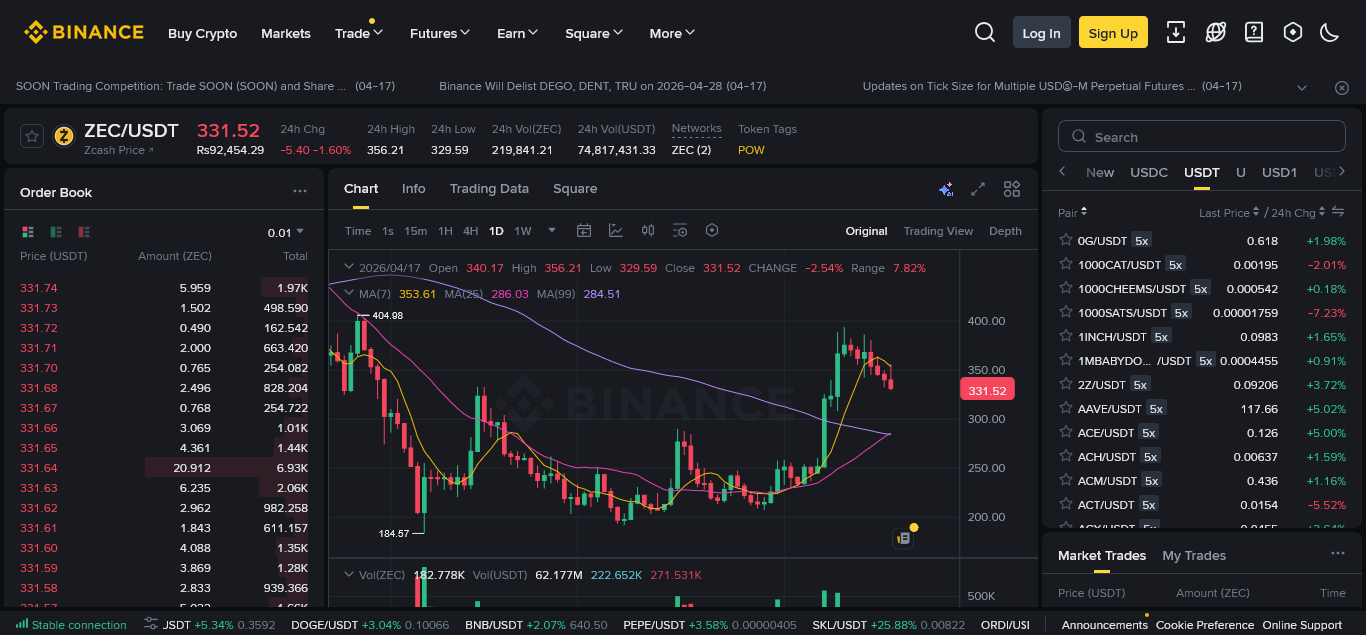Switch to the Trading Data tab
This screenshot has height=635, width=1366.
coord(489,189)
